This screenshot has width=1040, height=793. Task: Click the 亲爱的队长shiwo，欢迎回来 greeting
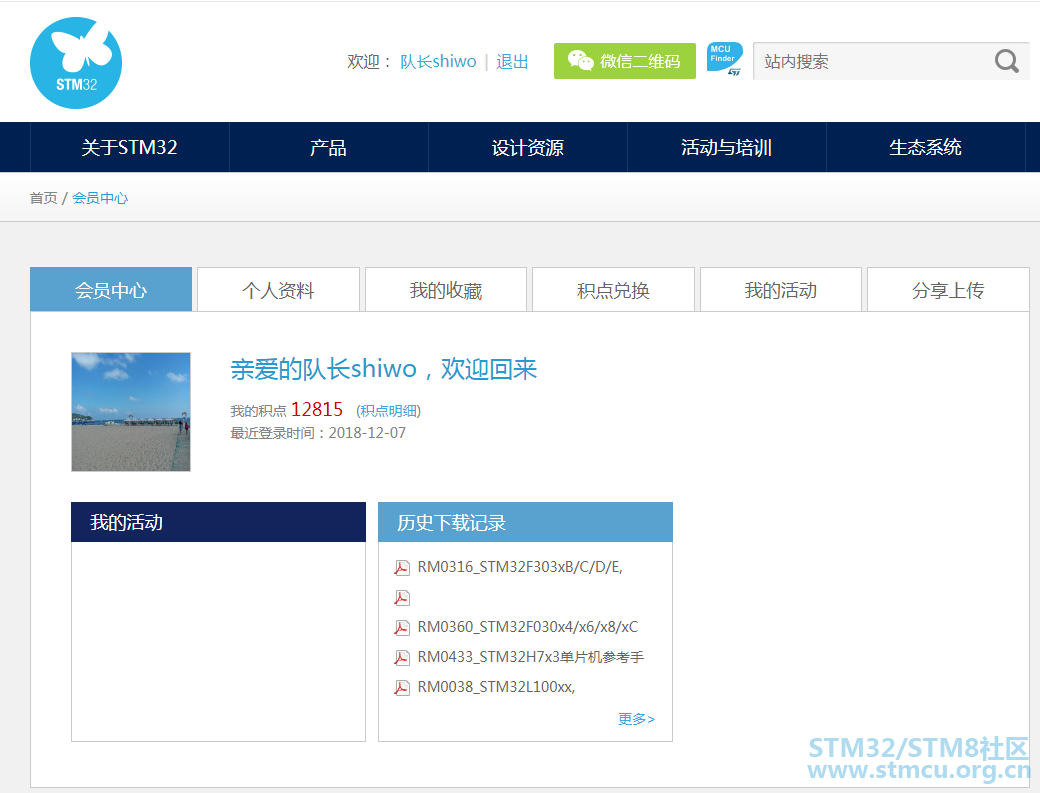point(383,369)
